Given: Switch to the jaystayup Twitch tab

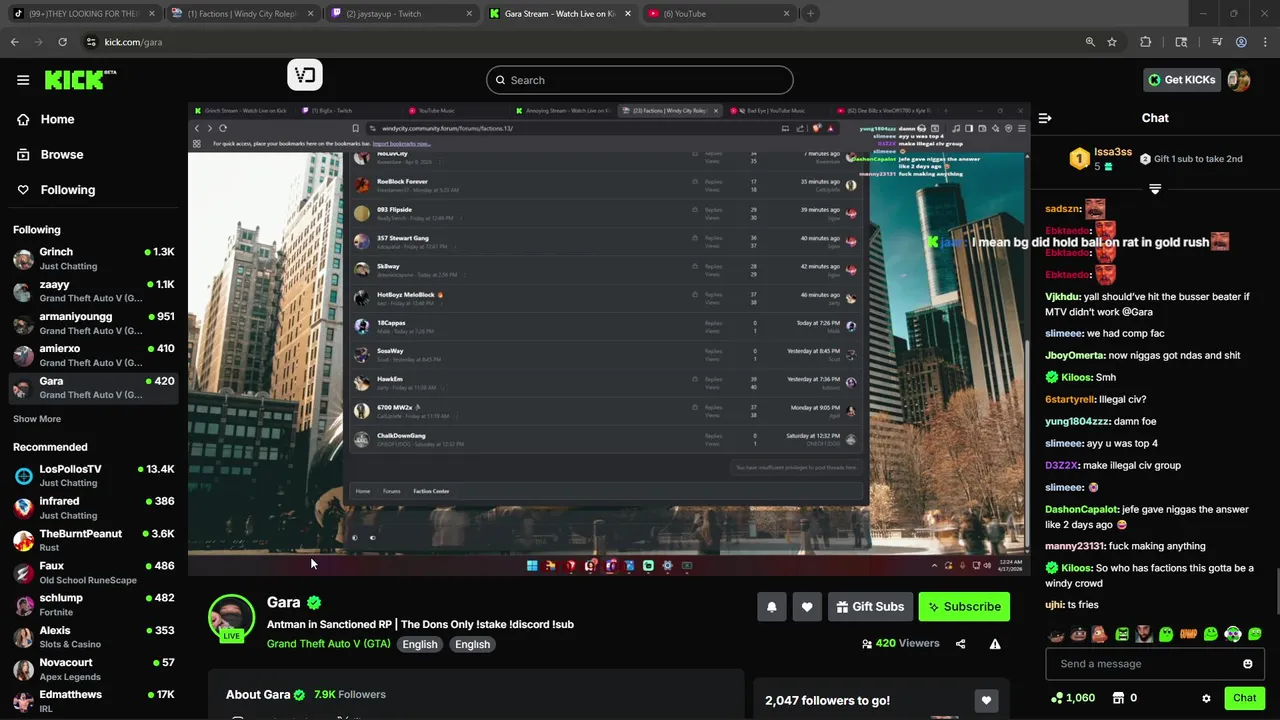Looking at the screenshot, I should 400,14.
